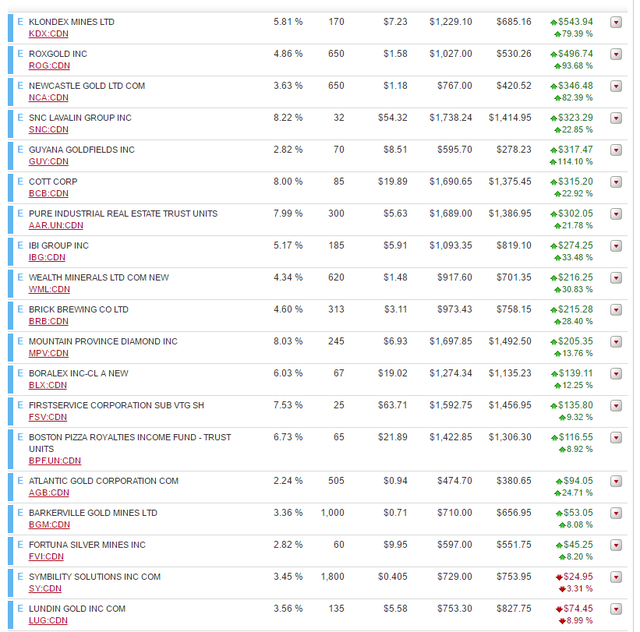The image size is (640, 632).
Task: Expand the SNC Lavalin row actions dropdown
Action: click(616, 118)
